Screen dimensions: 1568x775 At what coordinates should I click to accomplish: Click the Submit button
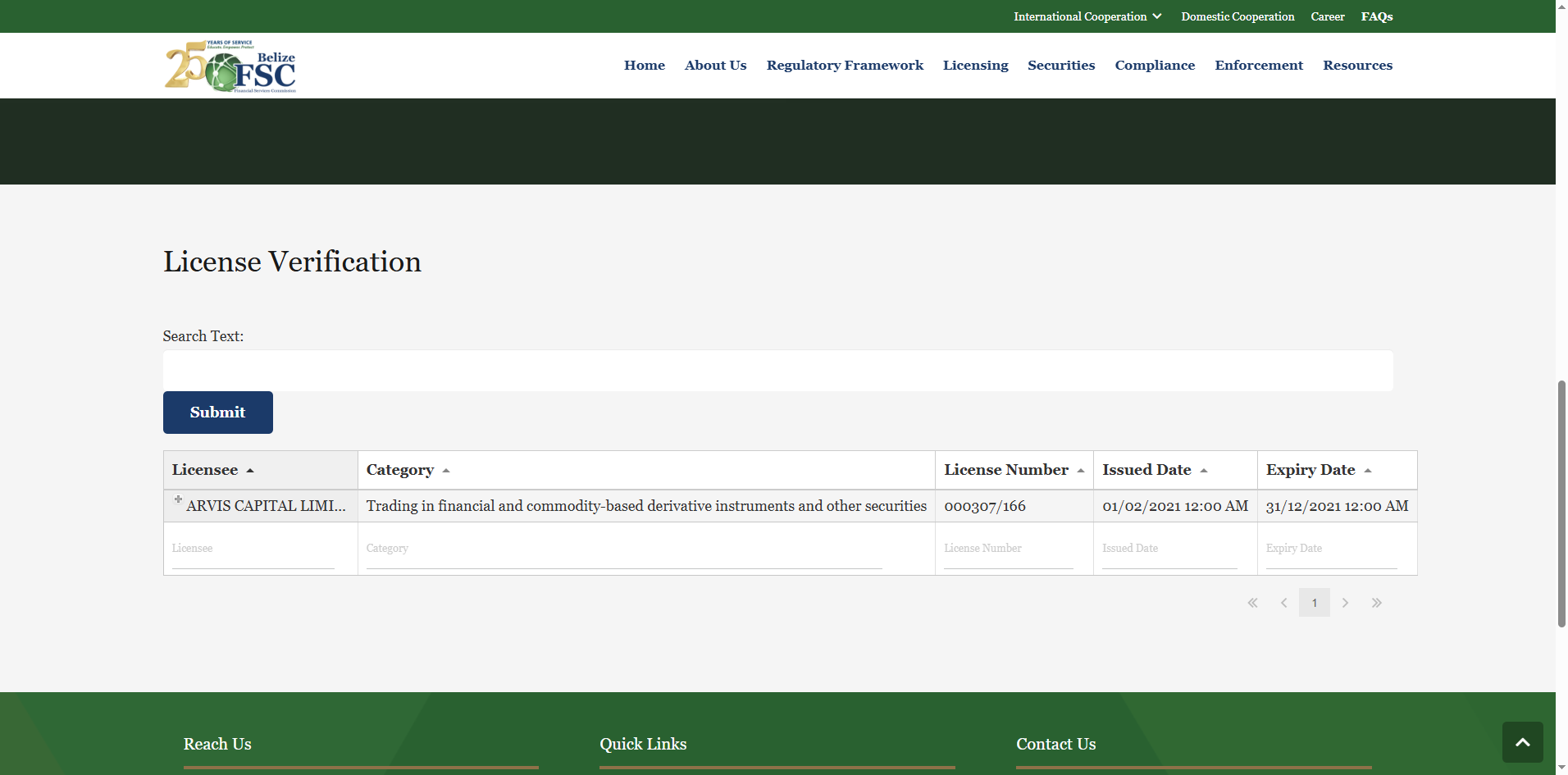(218, 413)
